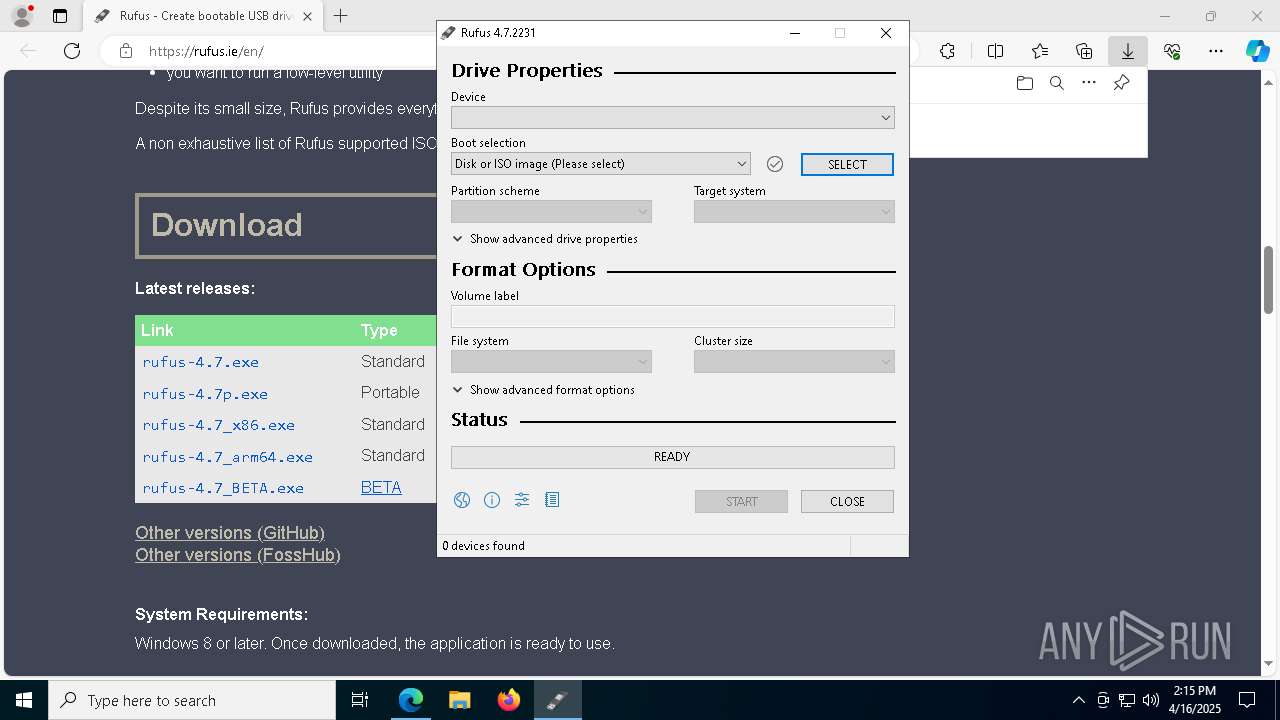The height and width of the screenshot is (720, 1280).
Task: Open the BETA type link
Action: tap(381, 487)
